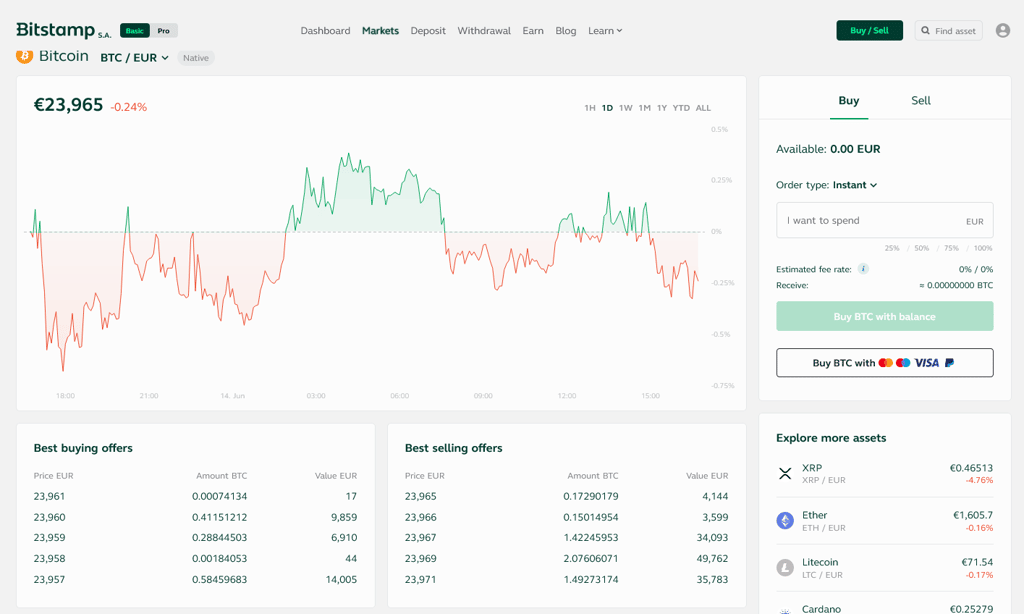Open the BTC / EUR pair dropdown
The image size is (1024, 614).
[x=135, y=57]
